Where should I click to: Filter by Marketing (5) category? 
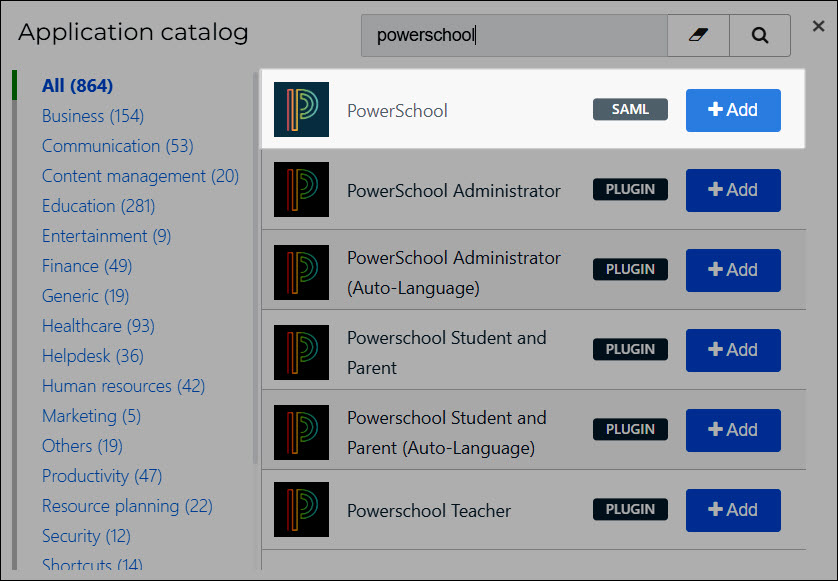(91, 416)
